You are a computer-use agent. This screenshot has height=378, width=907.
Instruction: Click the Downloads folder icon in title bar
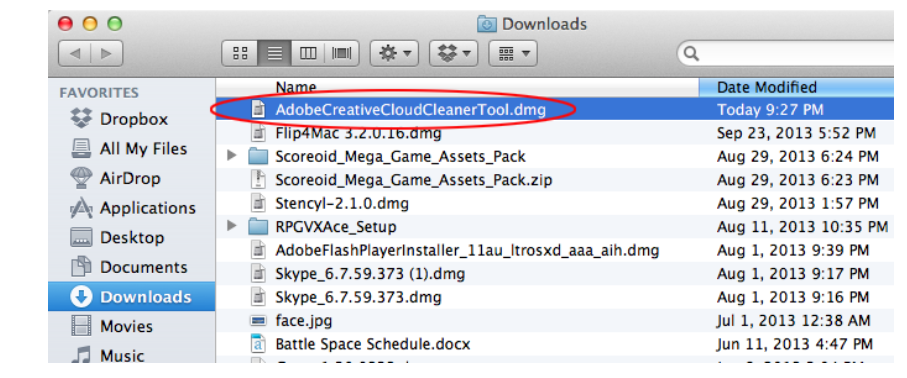[x=487, y=24]
